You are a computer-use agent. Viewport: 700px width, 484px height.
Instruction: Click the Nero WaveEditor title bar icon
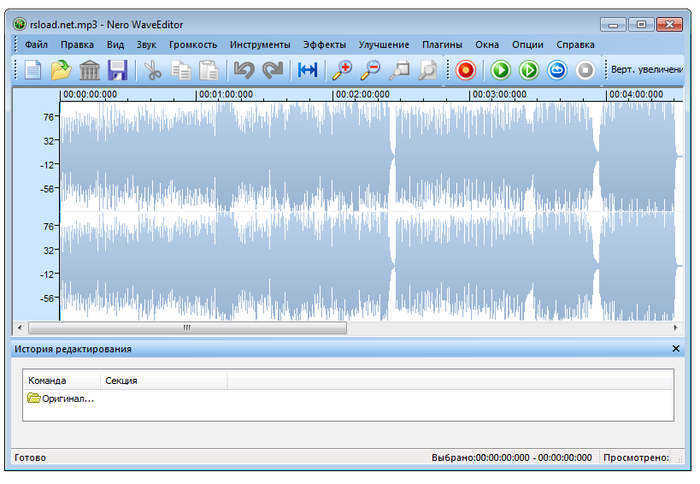pos(20,24)
